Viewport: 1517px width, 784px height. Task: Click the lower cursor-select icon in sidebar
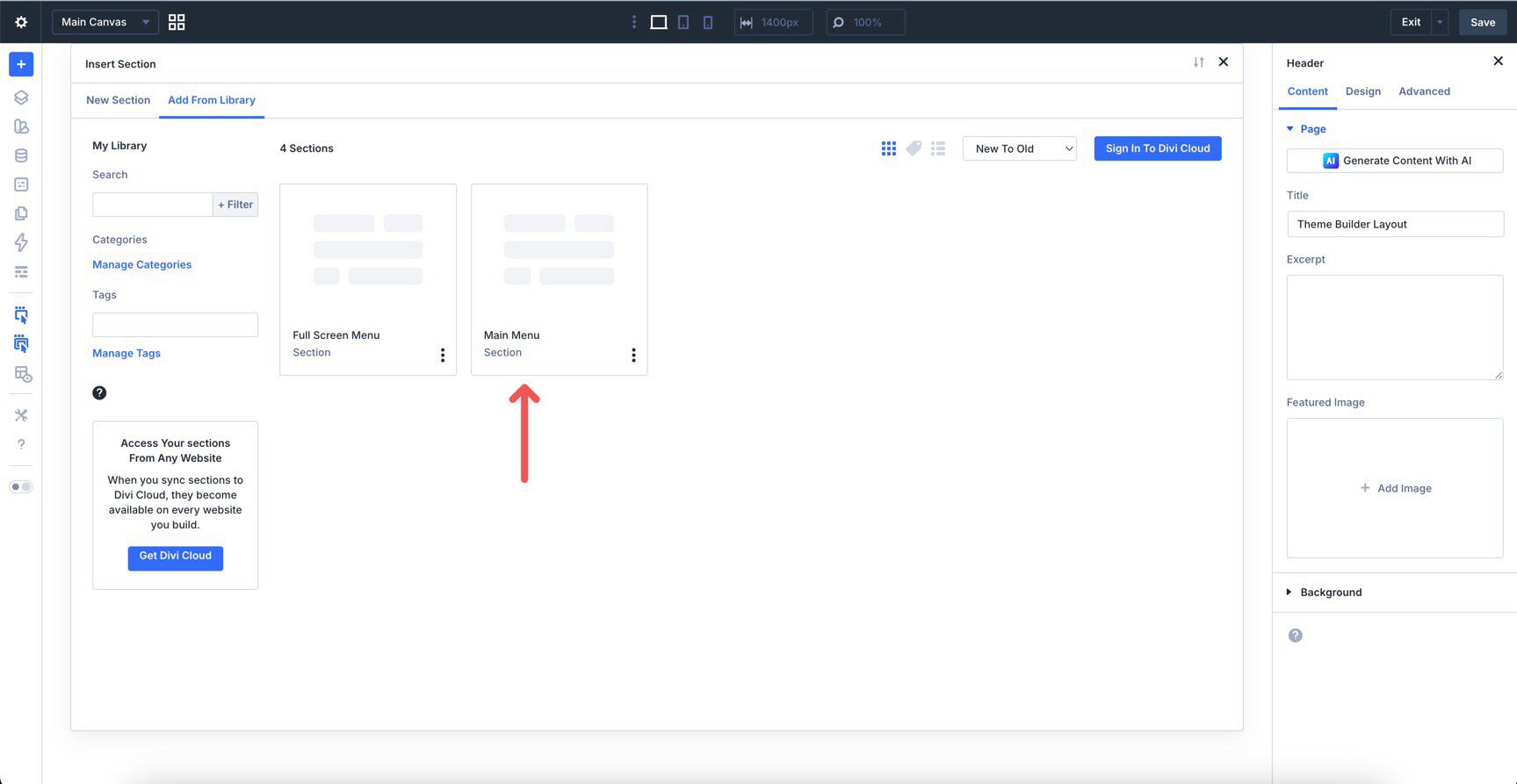[21, 343]
